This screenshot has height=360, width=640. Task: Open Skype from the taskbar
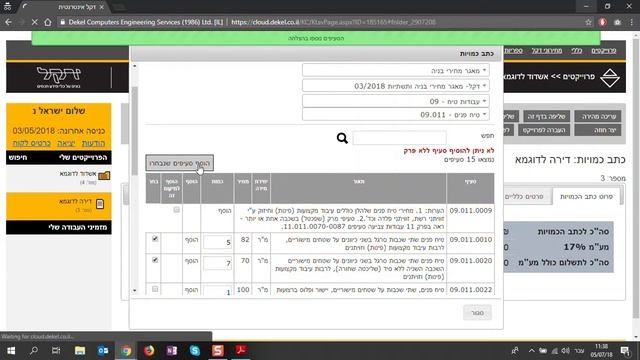pos(195,351)
